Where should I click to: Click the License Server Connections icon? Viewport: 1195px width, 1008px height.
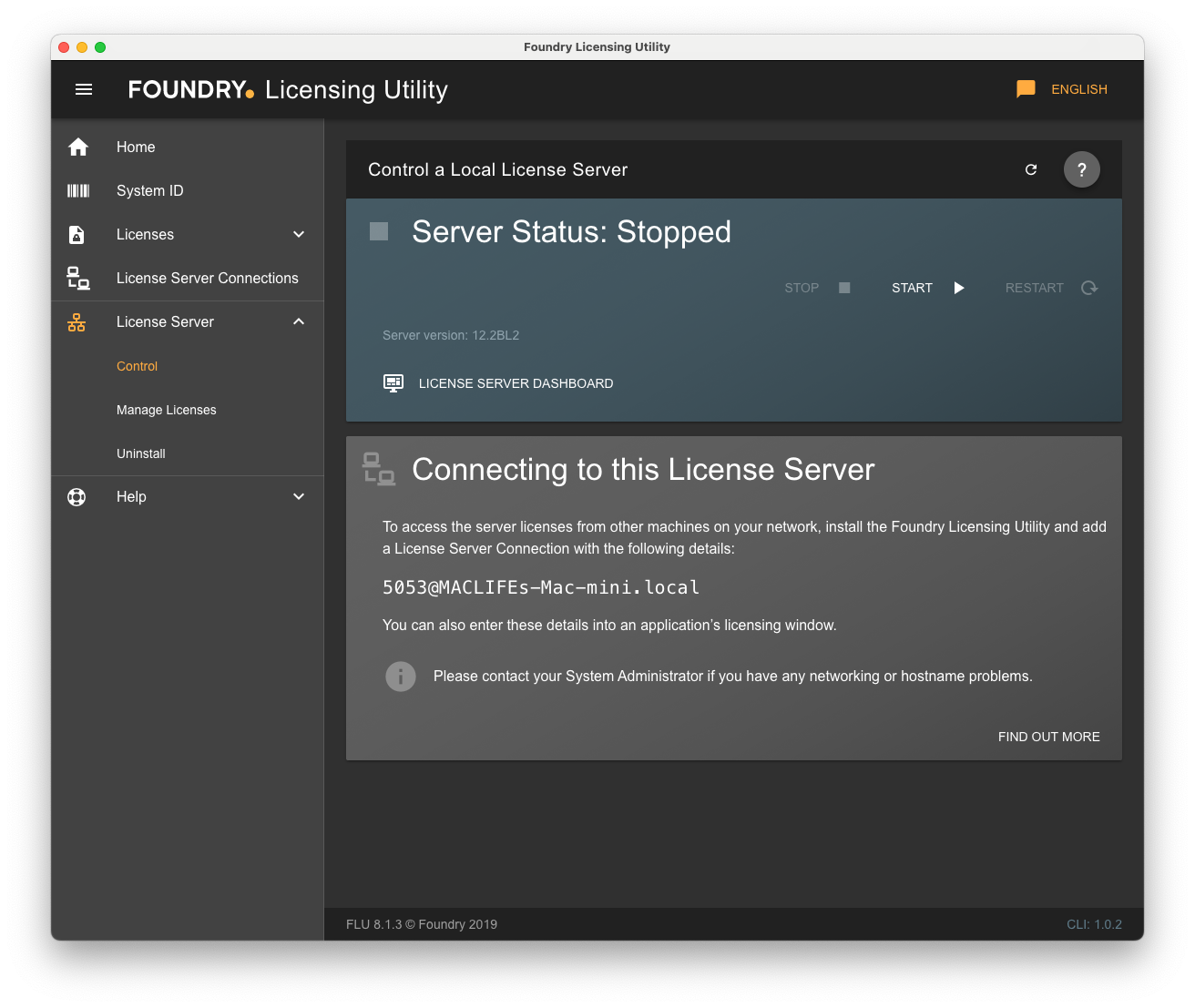click(78, 279)
